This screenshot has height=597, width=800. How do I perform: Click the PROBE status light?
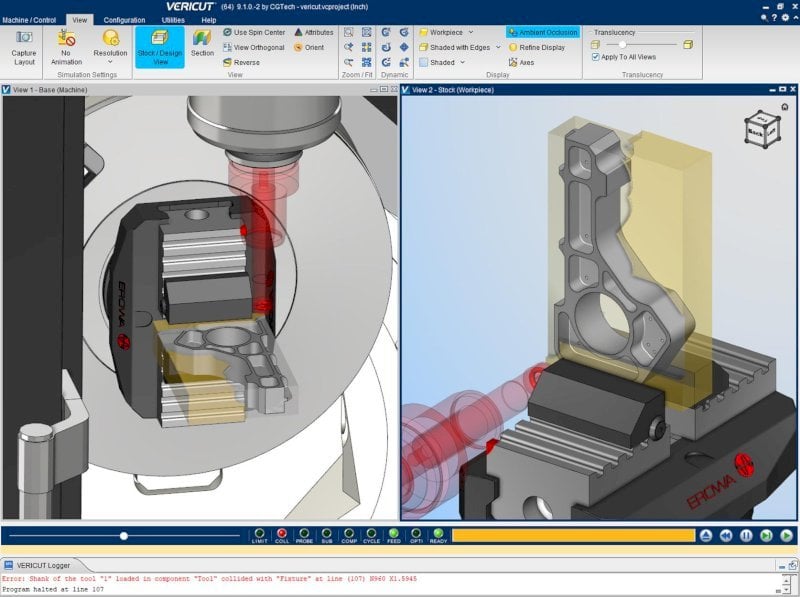(x=304, y=533)
